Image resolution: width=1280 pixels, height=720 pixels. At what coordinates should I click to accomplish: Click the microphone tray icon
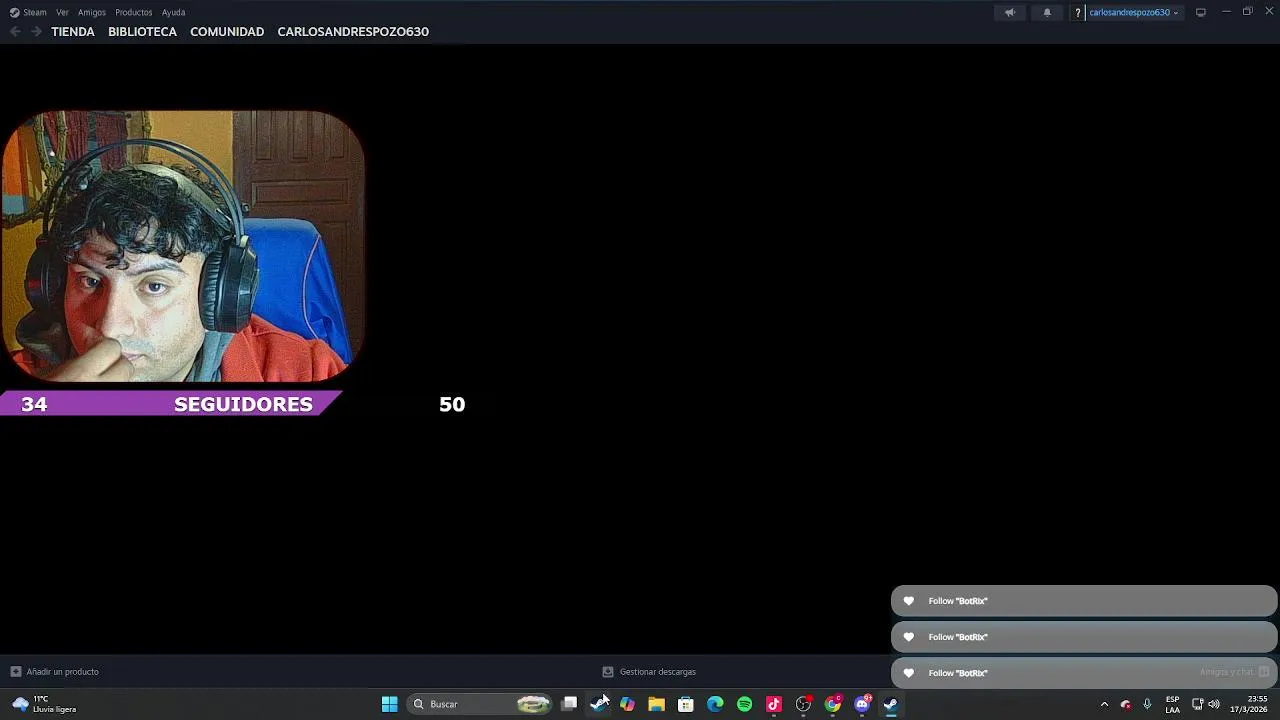click(x=1147, y=704)
